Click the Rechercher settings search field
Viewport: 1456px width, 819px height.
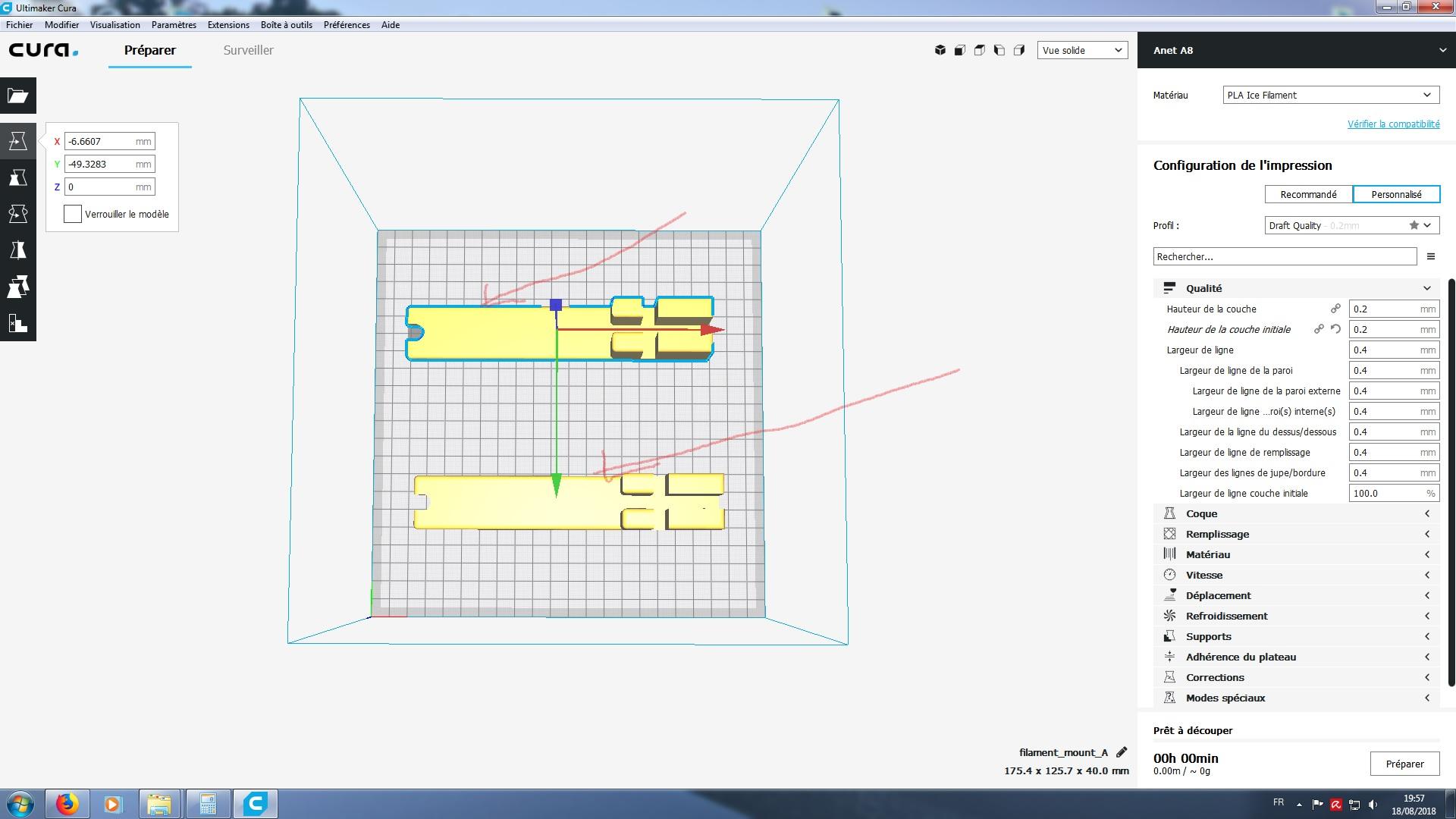pyautogui.click(x=1285, y=256)
